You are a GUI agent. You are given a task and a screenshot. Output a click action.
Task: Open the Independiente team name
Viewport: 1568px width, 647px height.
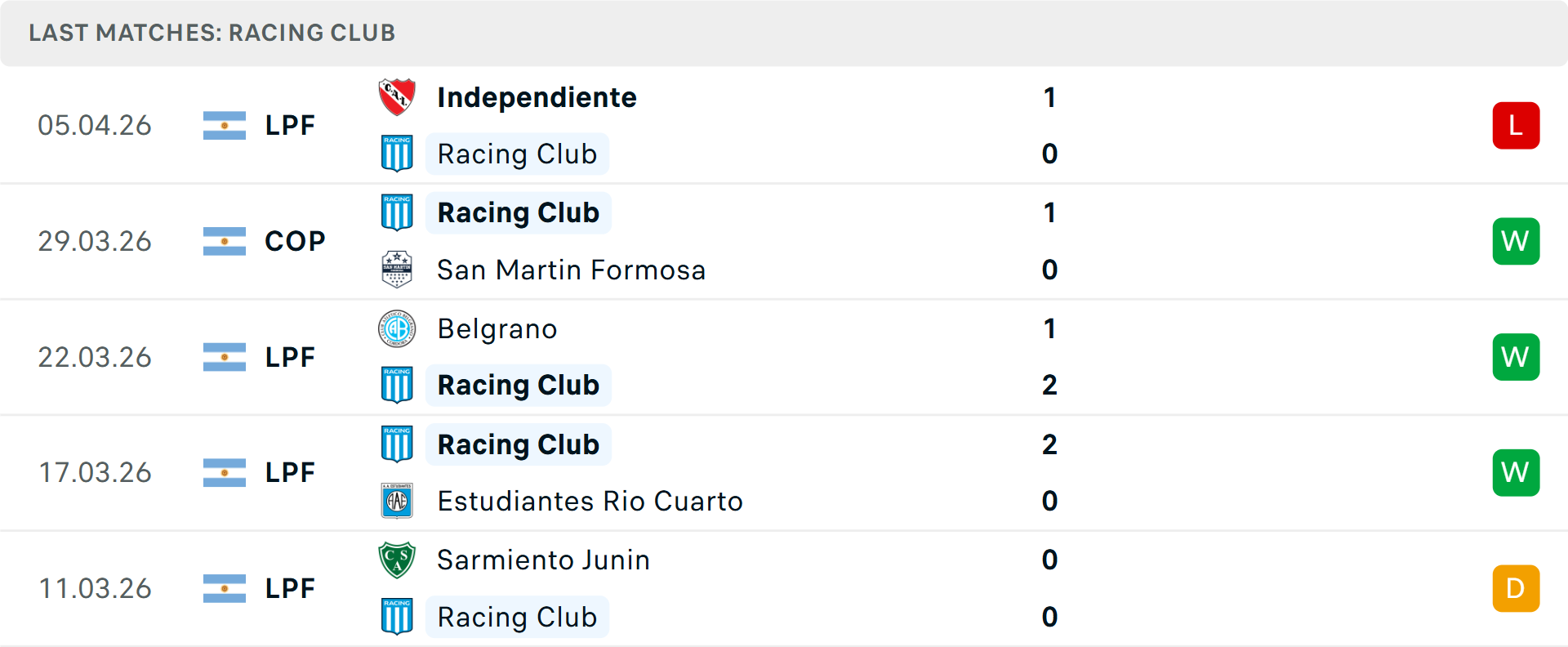537,96
